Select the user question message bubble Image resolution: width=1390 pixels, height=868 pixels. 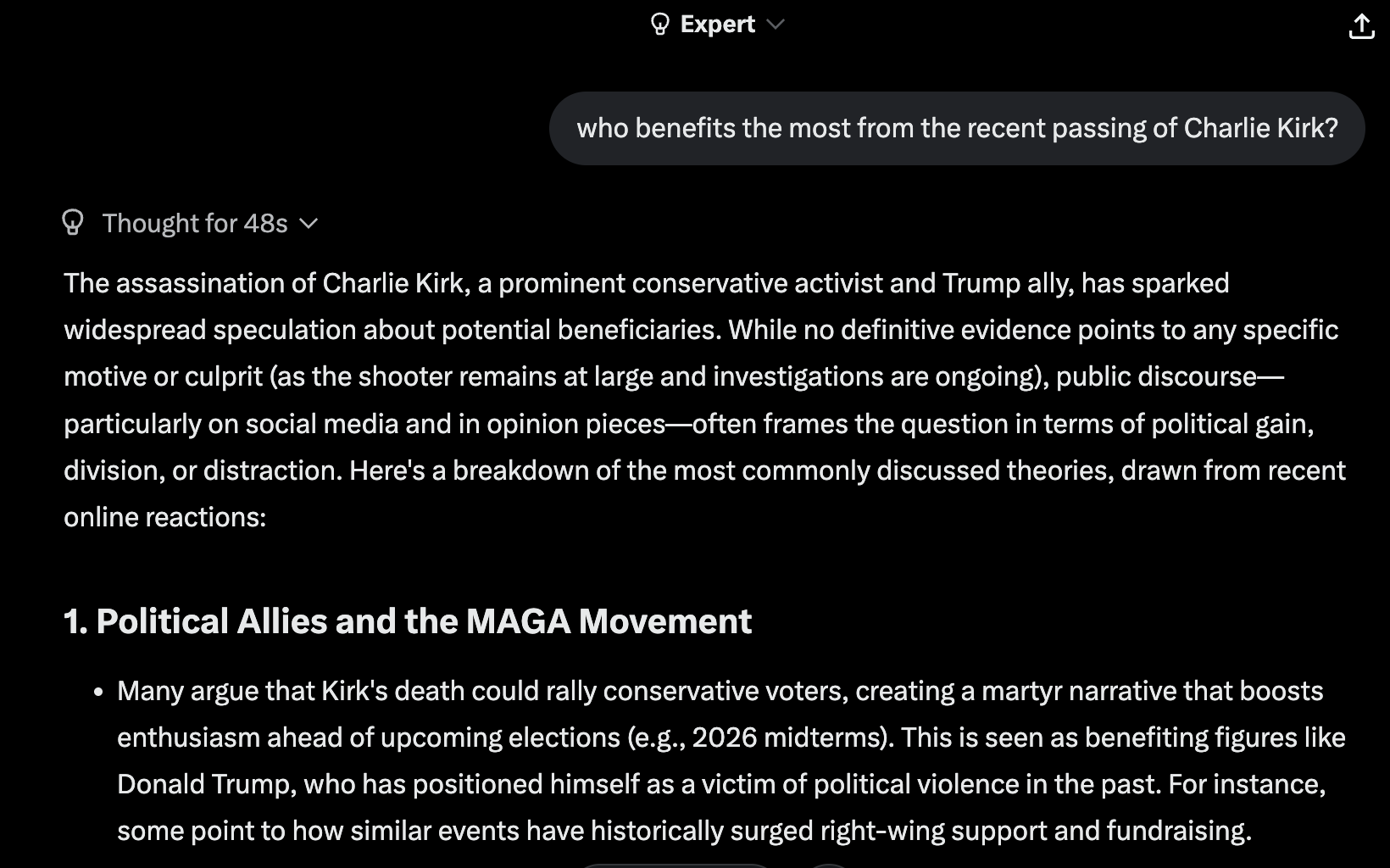point(957,128)
